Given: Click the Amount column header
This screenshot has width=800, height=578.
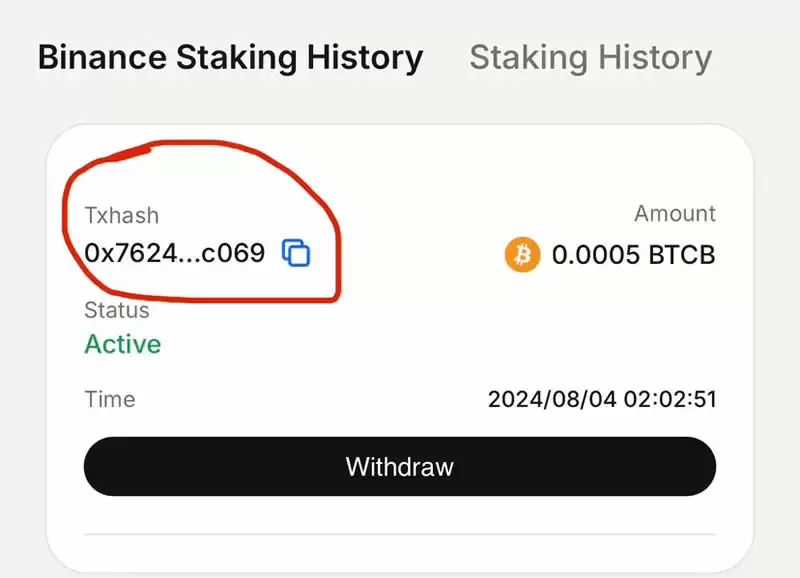Looking at the screenshot, I should point(675,213).
